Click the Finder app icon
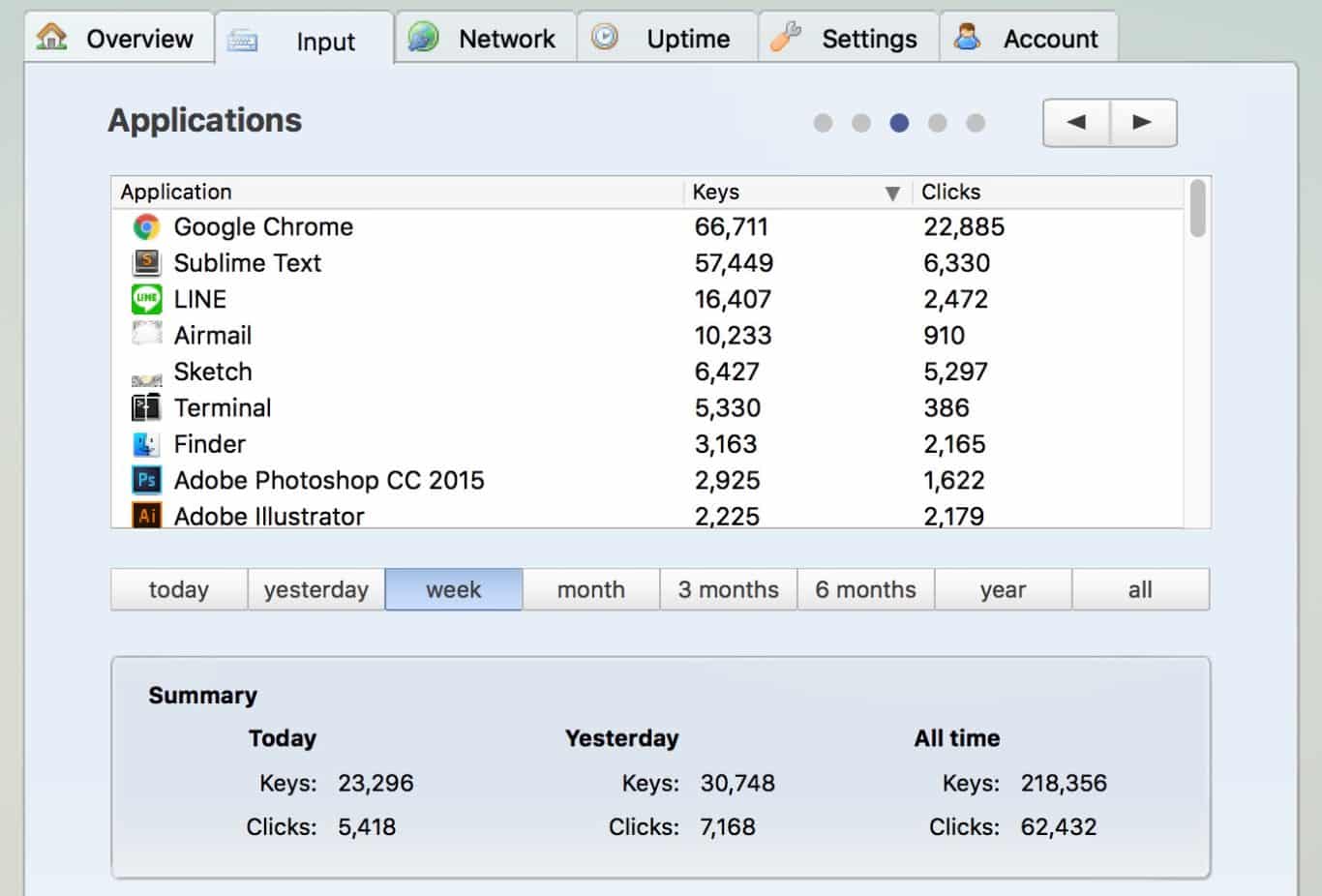Image resolution: width=1322 pixels, height=896 pixels. pyautogui.click(x=146, y=444)
